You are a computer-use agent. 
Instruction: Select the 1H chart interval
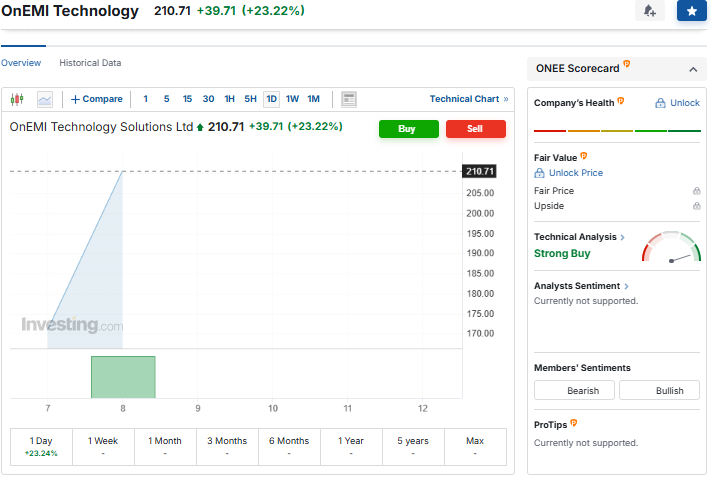click(x=229, y=99)
